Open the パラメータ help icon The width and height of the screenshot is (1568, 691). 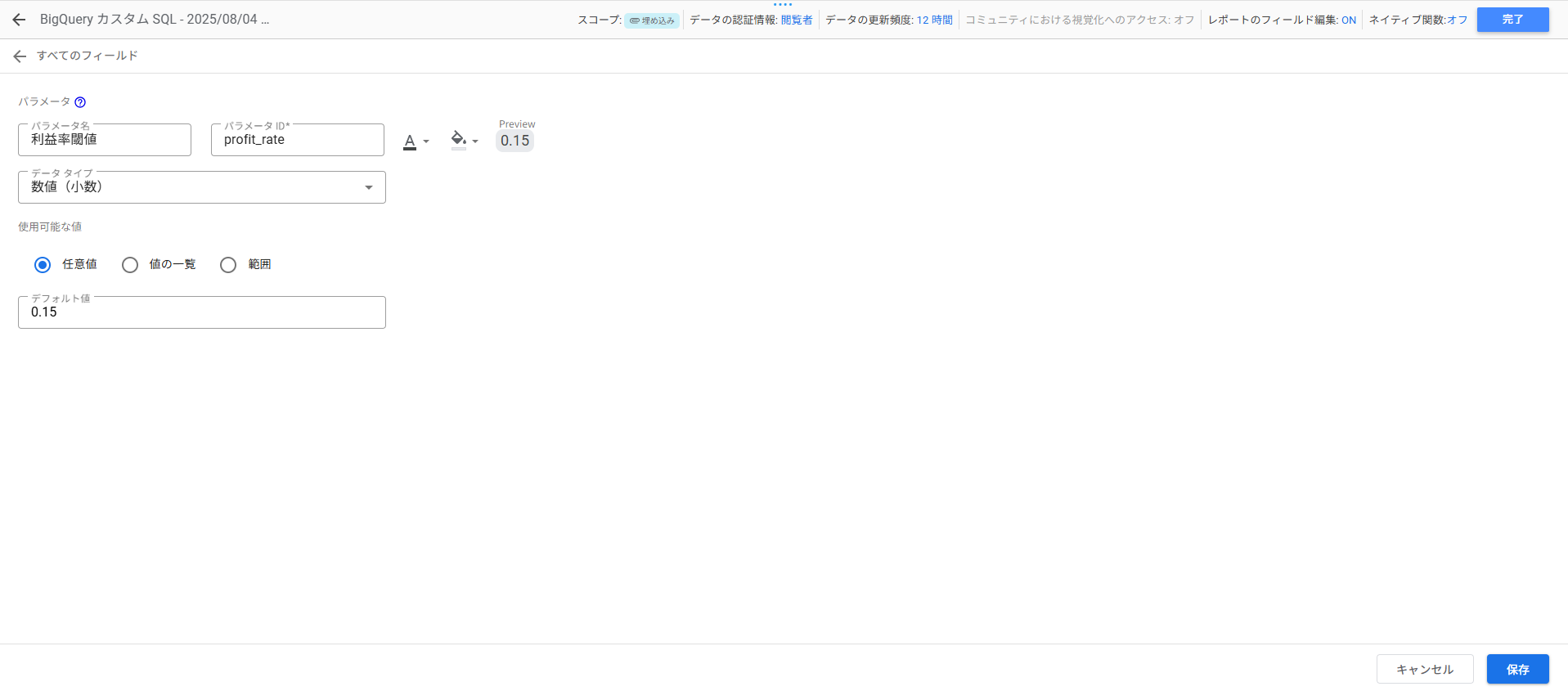point(80,102)
